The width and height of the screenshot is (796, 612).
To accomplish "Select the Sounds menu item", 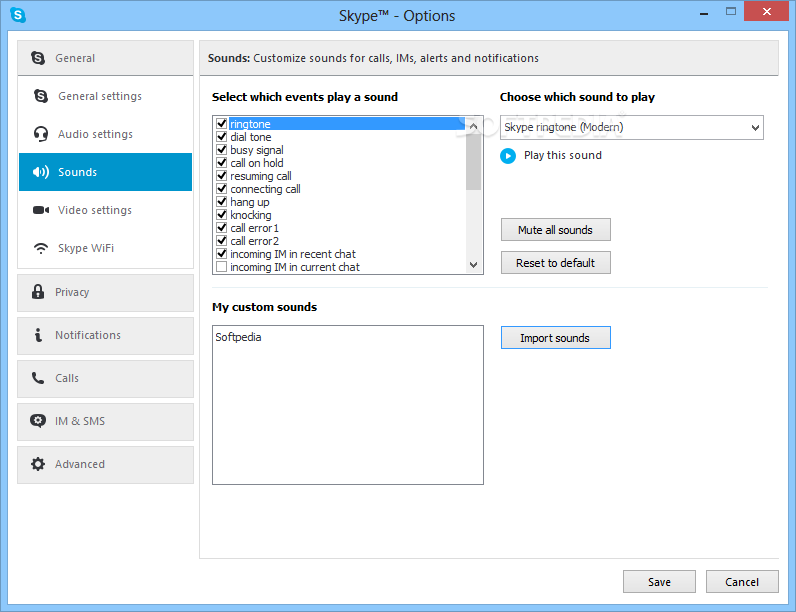I will pyautogui.click(x=106, y=172).
